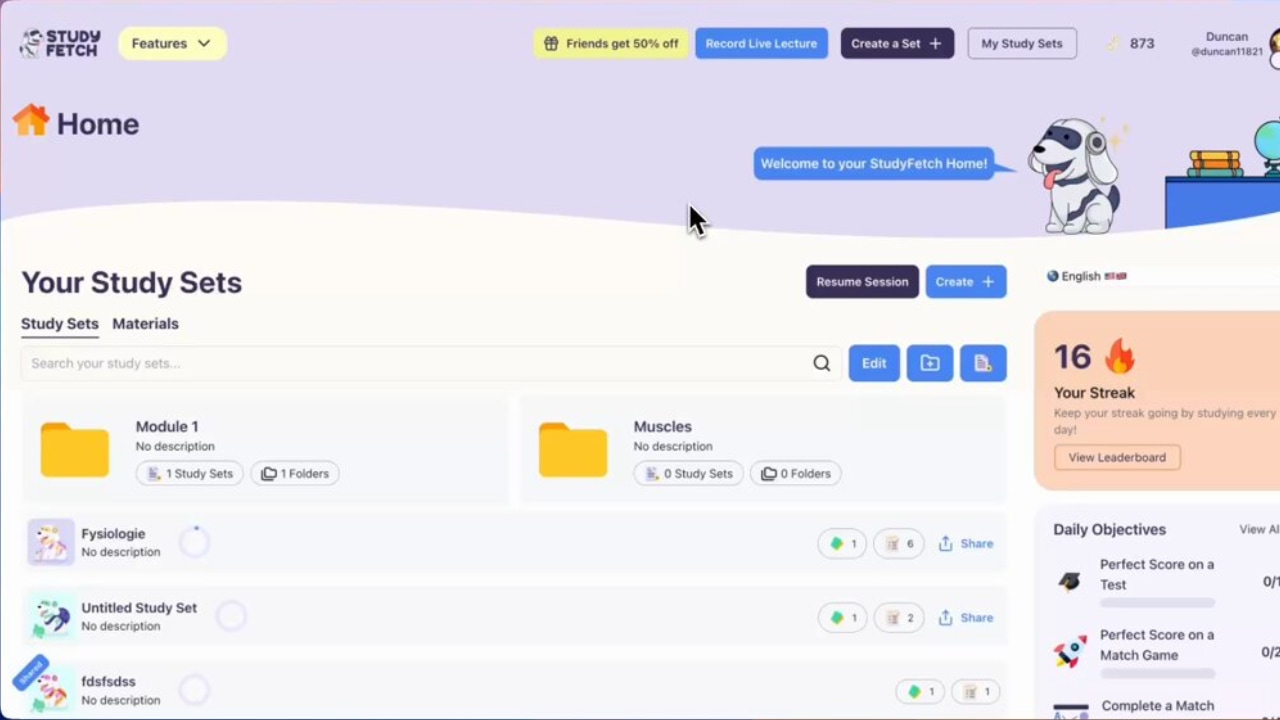Screen dimensions: 1280x720
Task: Click the new folder icon button
Action: click(x=930, y=363)
